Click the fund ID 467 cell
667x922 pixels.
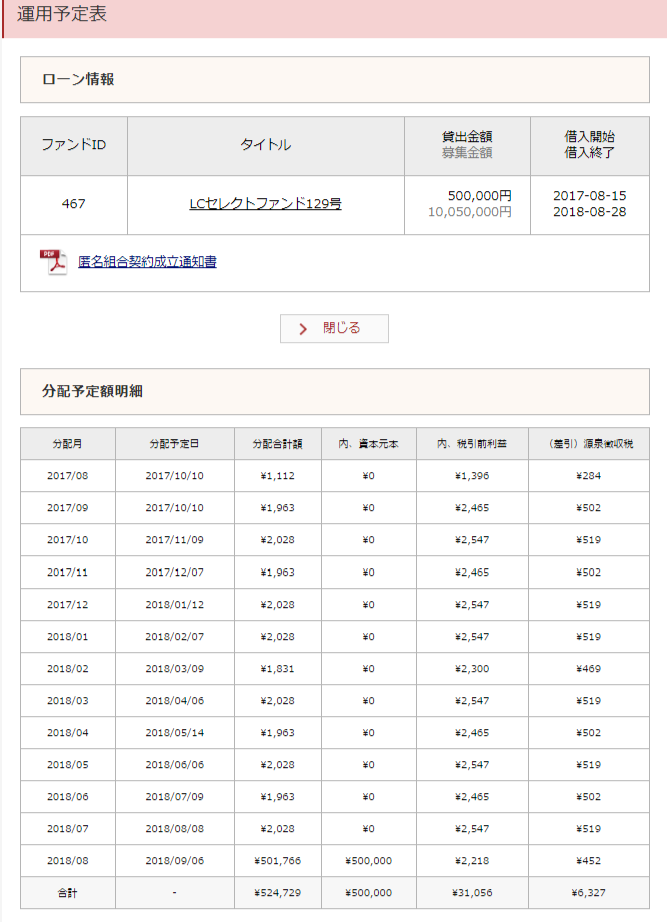click(x=74, y=204)
